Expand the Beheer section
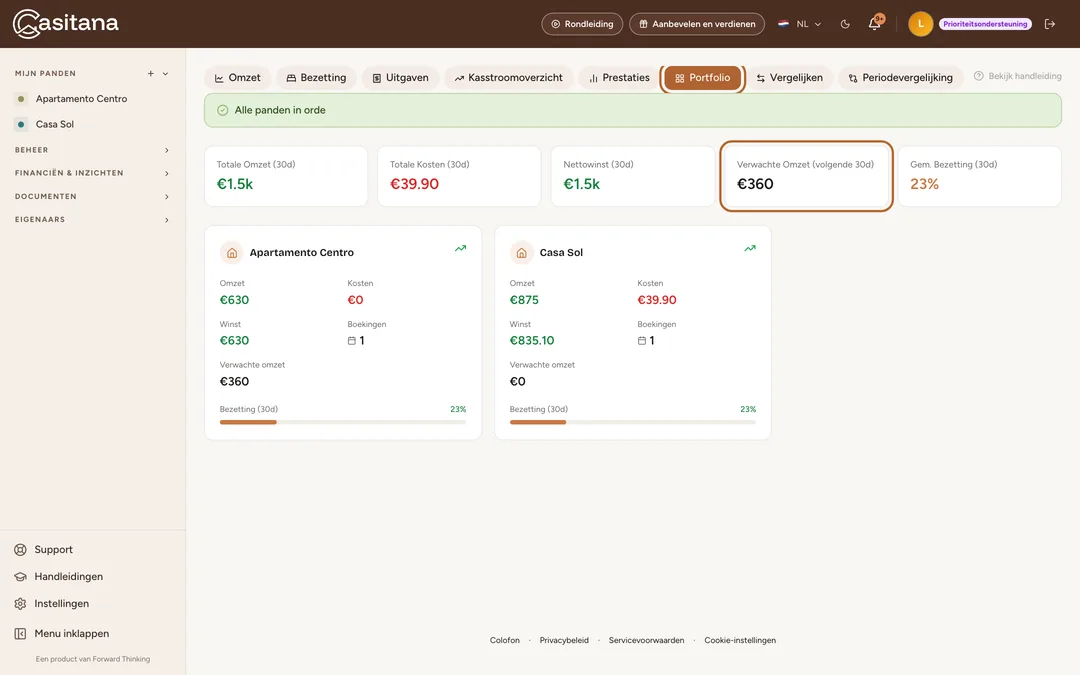The image size is (1080, 675). click(x=92, y=150)
